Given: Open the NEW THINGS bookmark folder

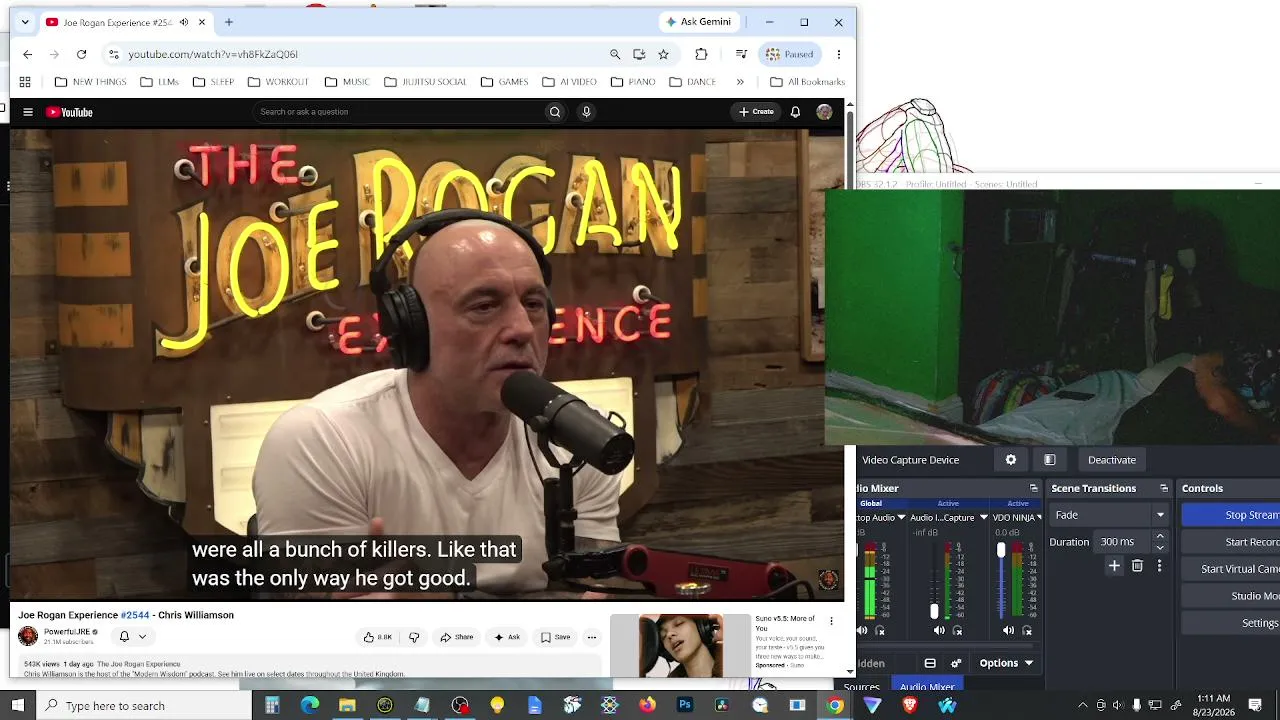Looking at the screenshot, I should click(90, 82).
